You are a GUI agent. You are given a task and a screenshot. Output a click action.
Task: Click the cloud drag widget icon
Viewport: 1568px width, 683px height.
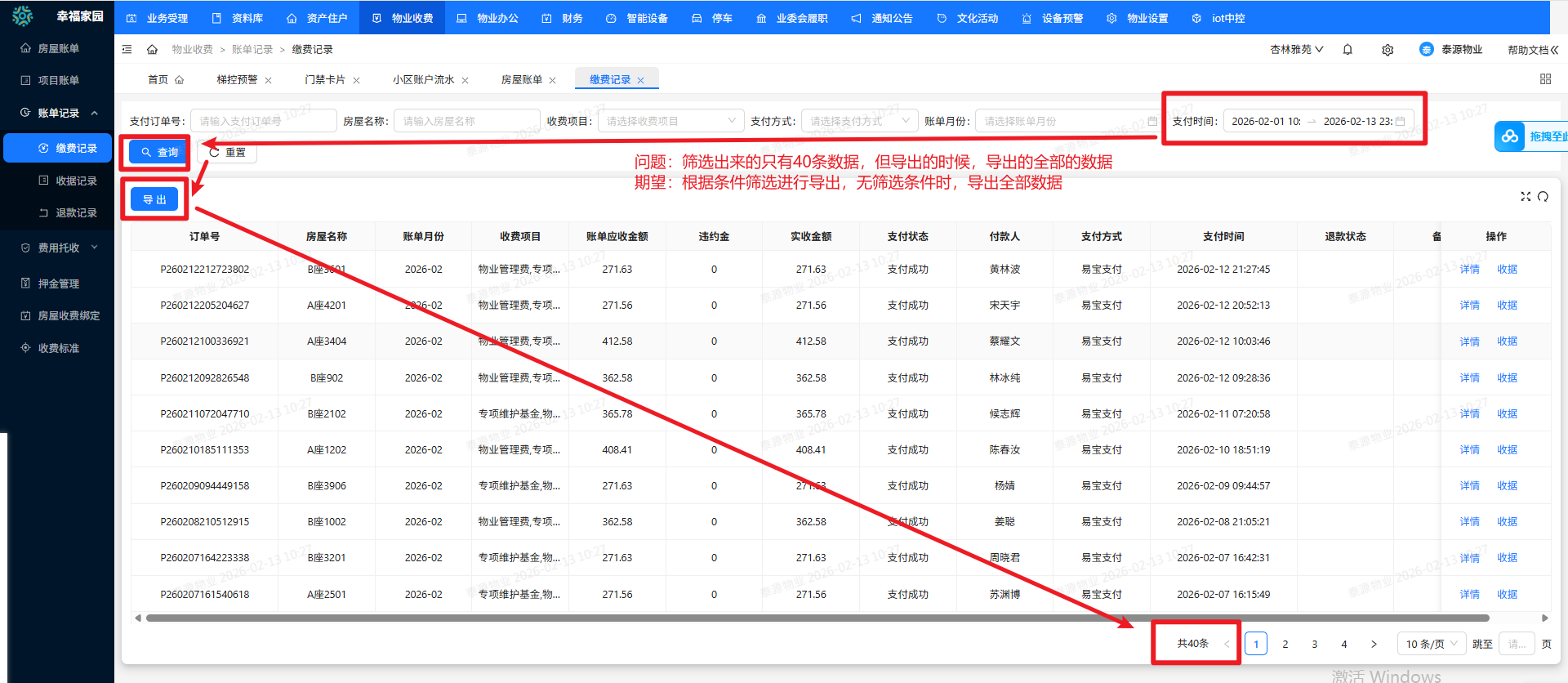pos(1510,136)
